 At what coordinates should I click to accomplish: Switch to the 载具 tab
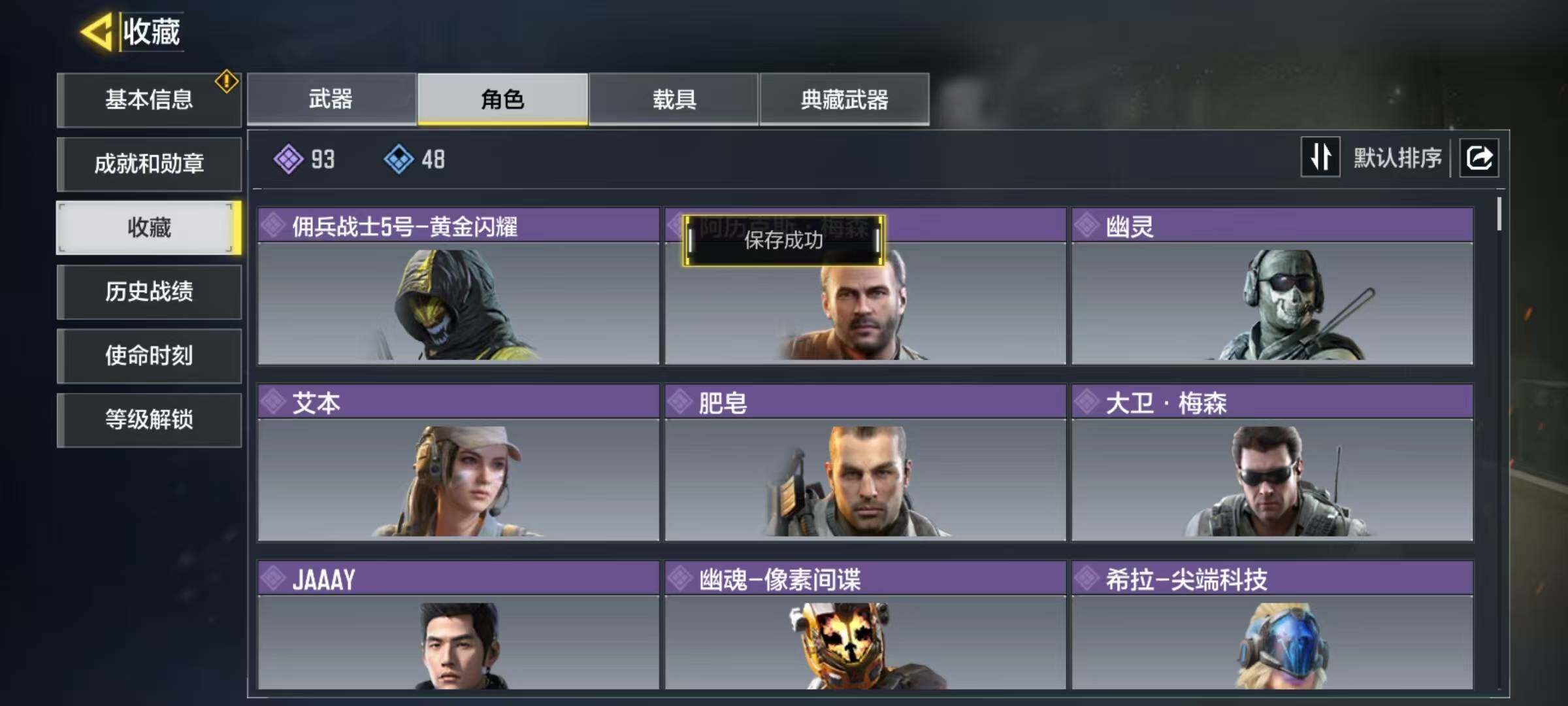point(674,99)
